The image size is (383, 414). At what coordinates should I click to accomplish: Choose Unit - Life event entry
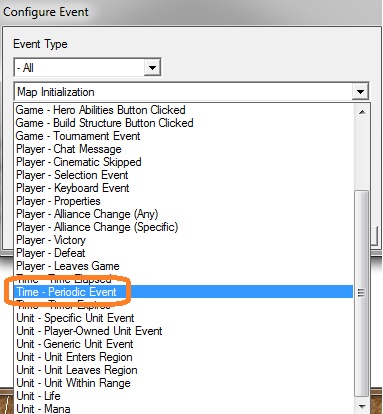coord(184,396)
